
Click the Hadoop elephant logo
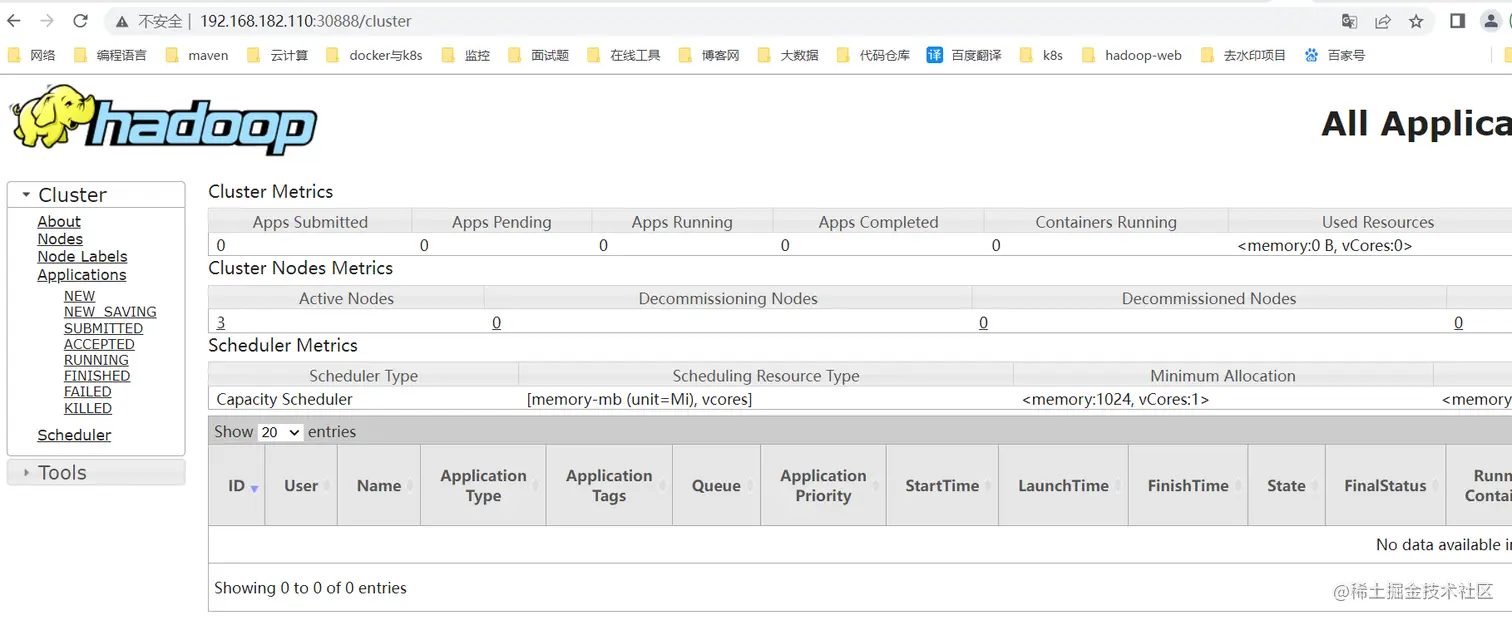coord(164,118)
